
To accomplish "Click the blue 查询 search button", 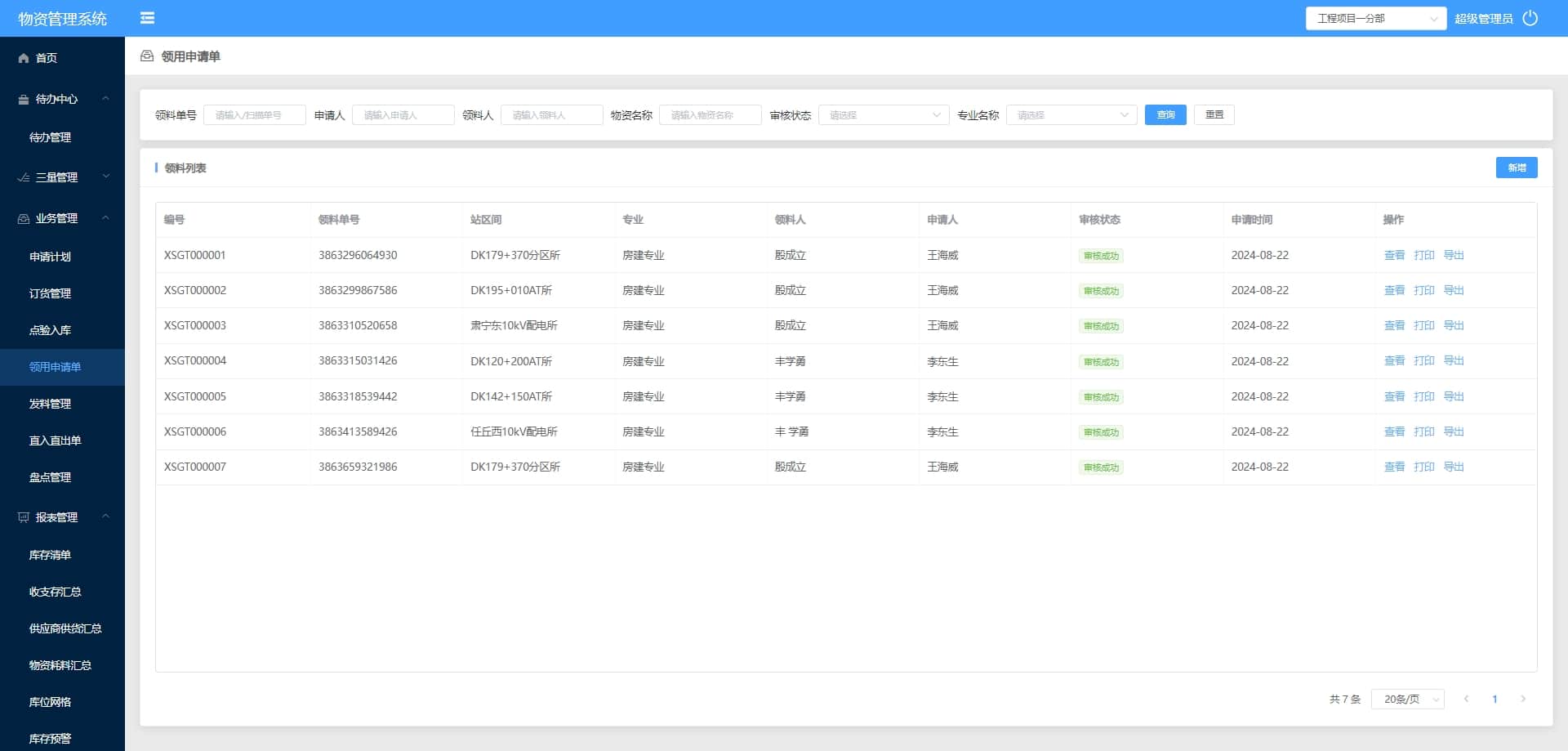I will pyautogui.click(x=1165, y=115).
